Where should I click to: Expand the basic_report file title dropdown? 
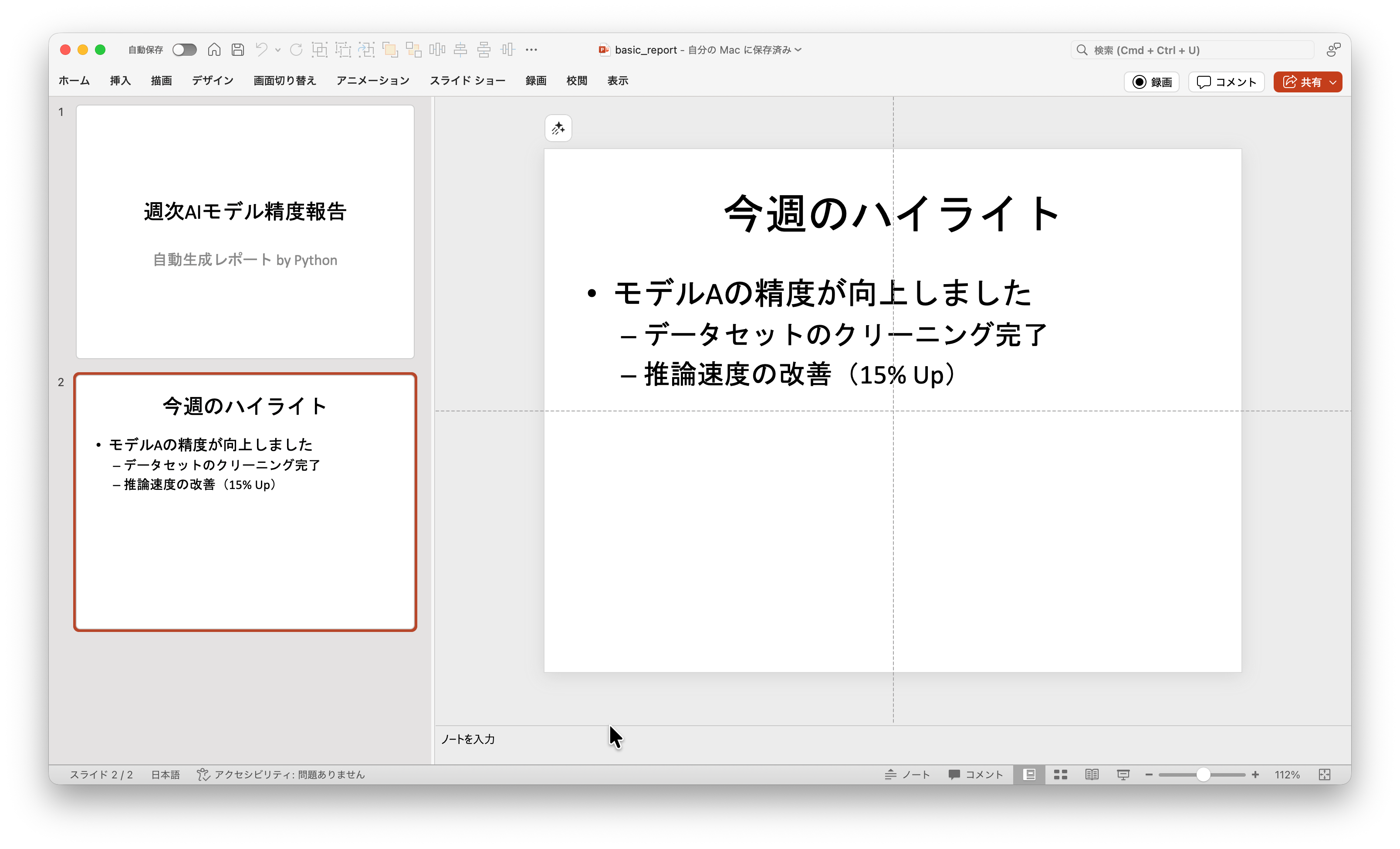(x=798, y=50)
